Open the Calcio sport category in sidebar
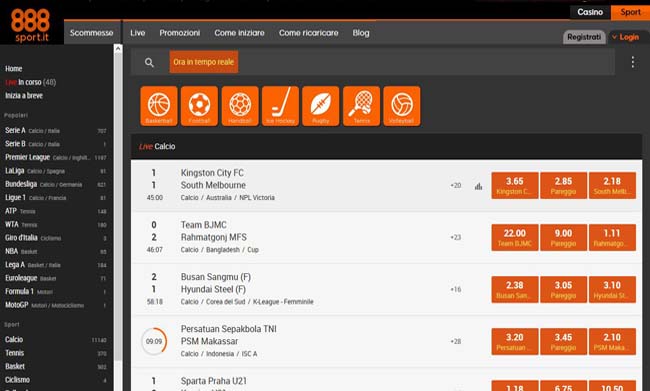 (x=56, y=340)
